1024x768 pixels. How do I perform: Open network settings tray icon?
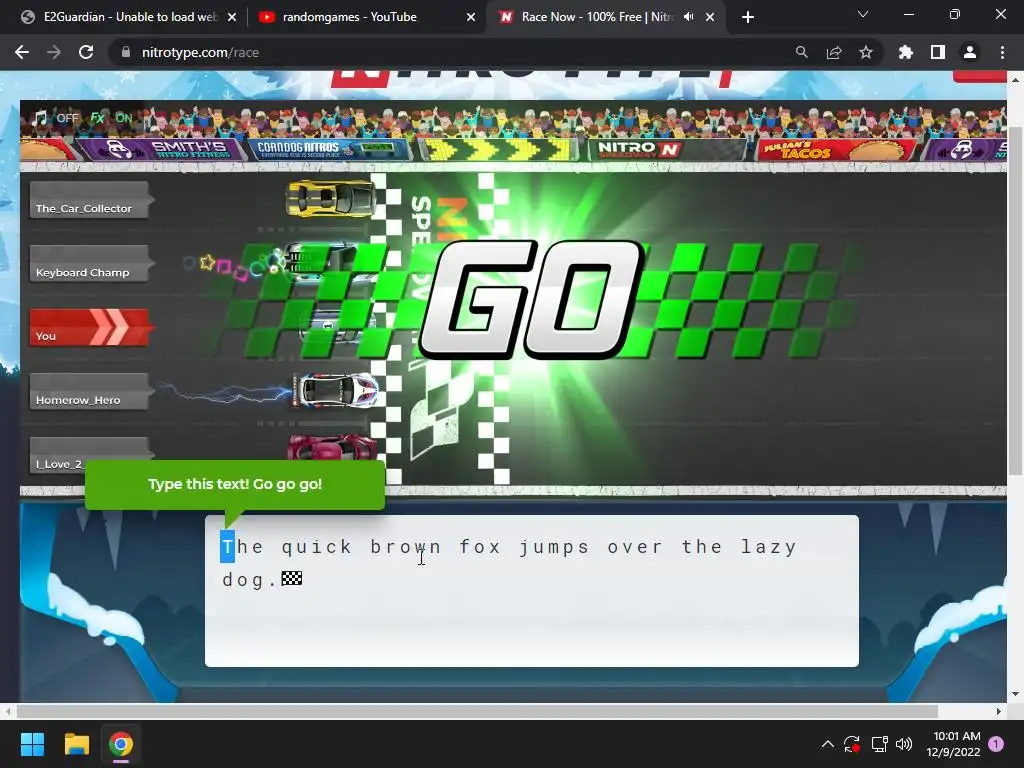coord(879,744)
